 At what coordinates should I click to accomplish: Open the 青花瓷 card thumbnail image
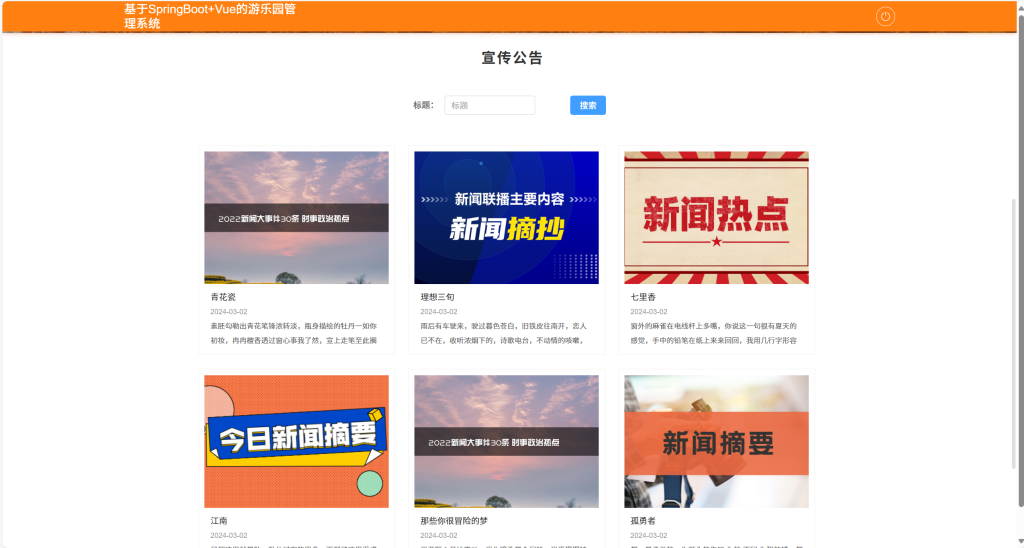click(x=296, y=218)
